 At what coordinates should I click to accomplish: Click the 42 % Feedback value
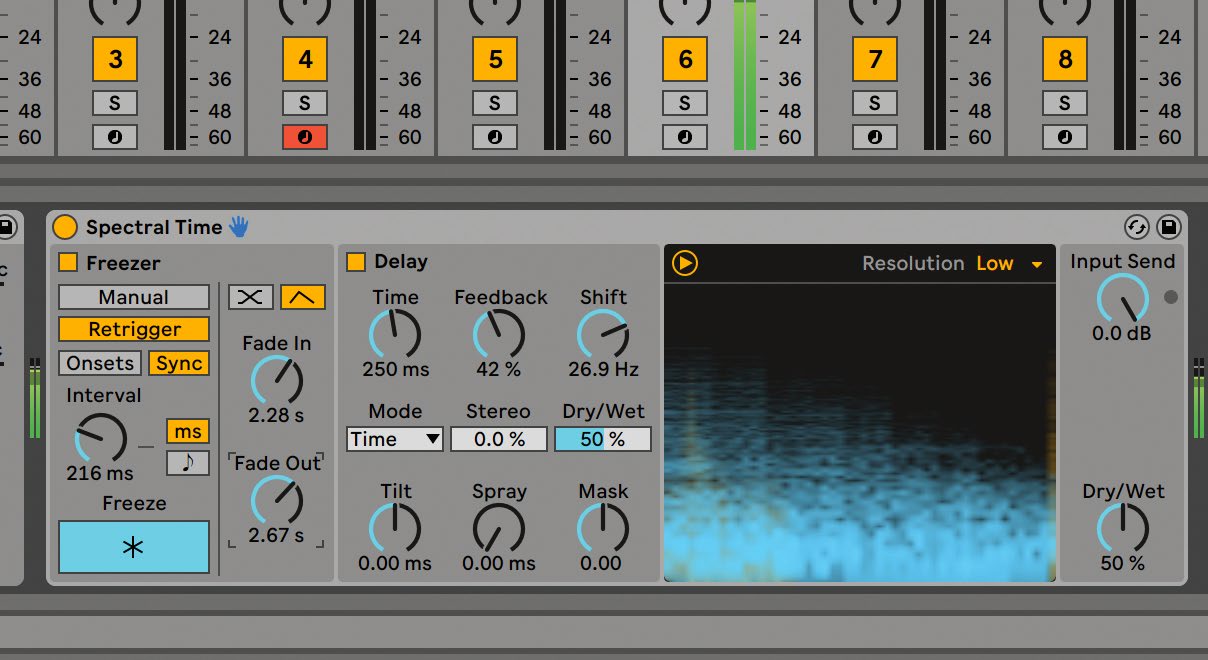point(499,369)
